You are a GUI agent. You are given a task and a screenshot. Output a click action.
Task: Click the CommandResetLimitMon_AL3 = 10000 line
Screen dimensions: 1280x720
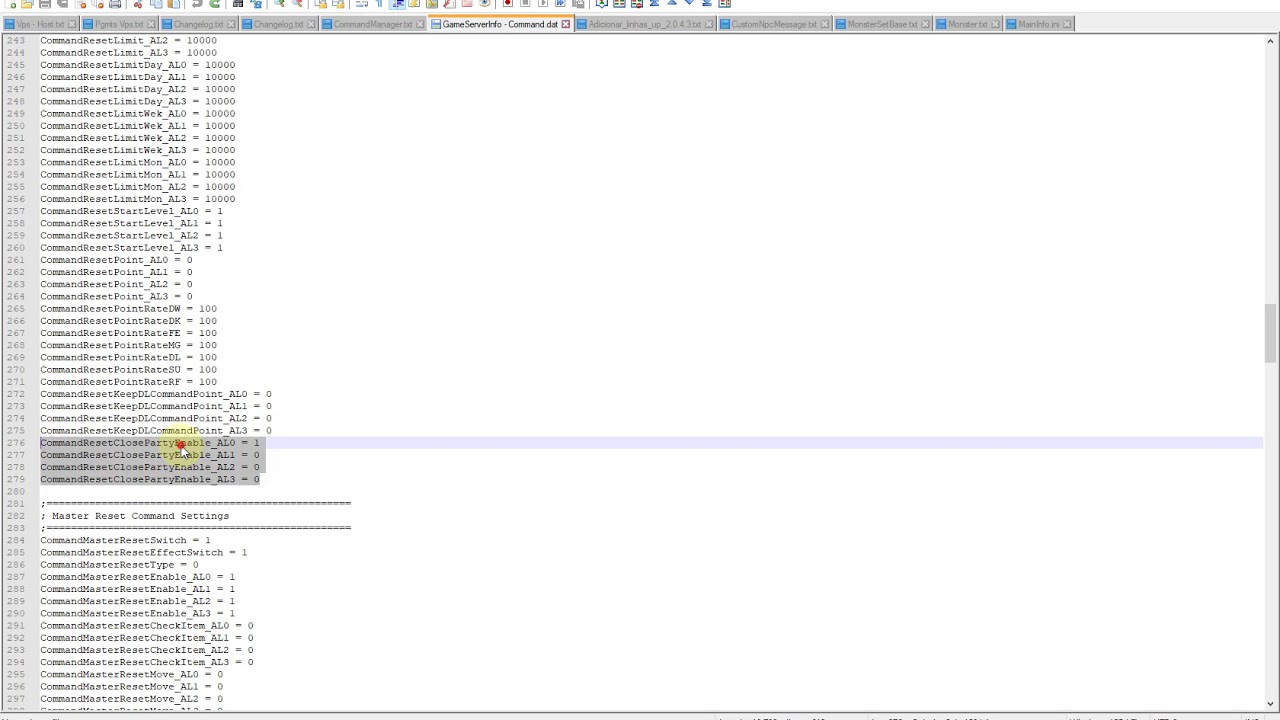click(x=137, y=199)
